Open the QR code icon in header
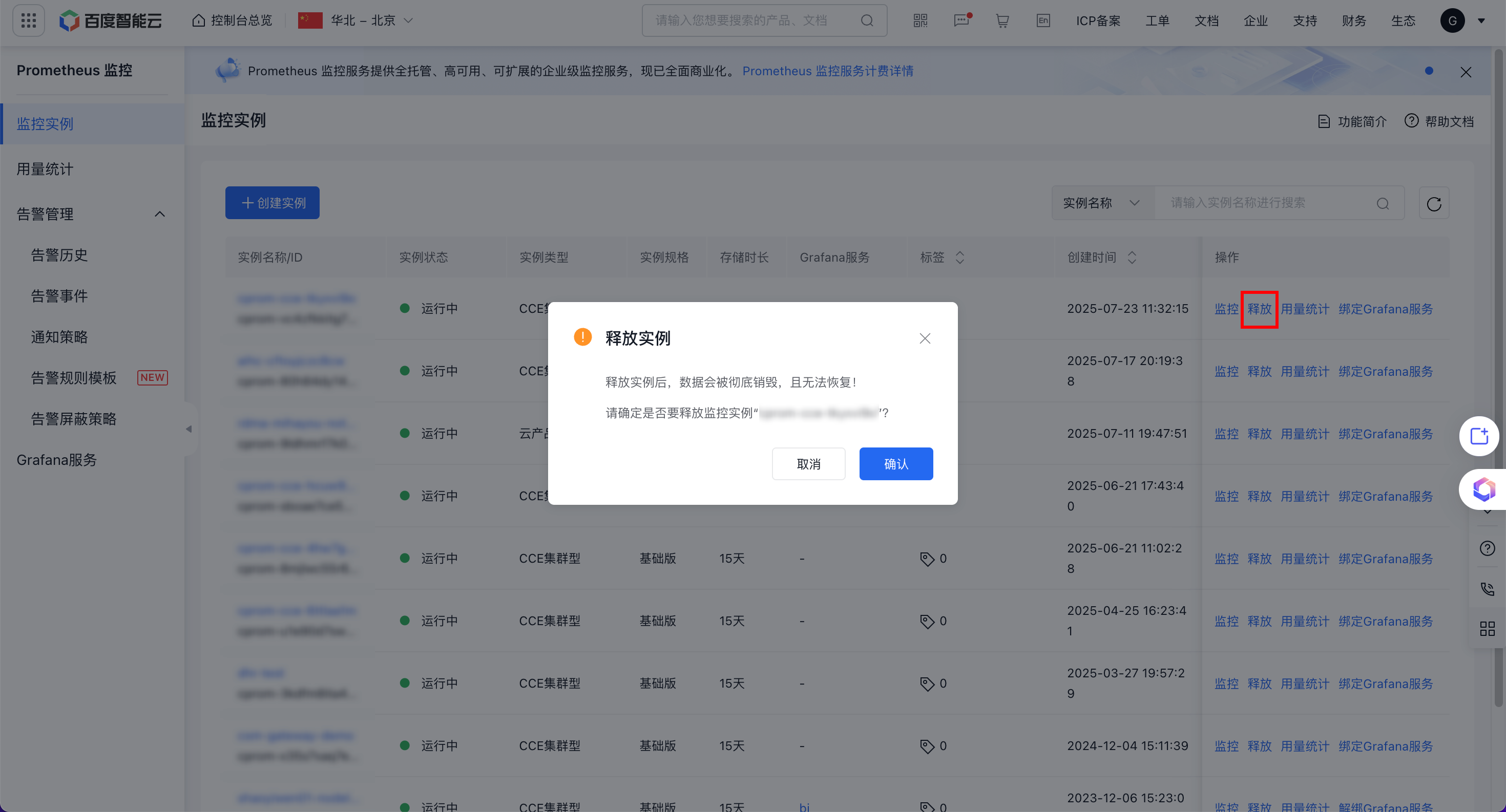Image resolution: width=1506 pixels, height=812 pixels. (x=920, y=20)
